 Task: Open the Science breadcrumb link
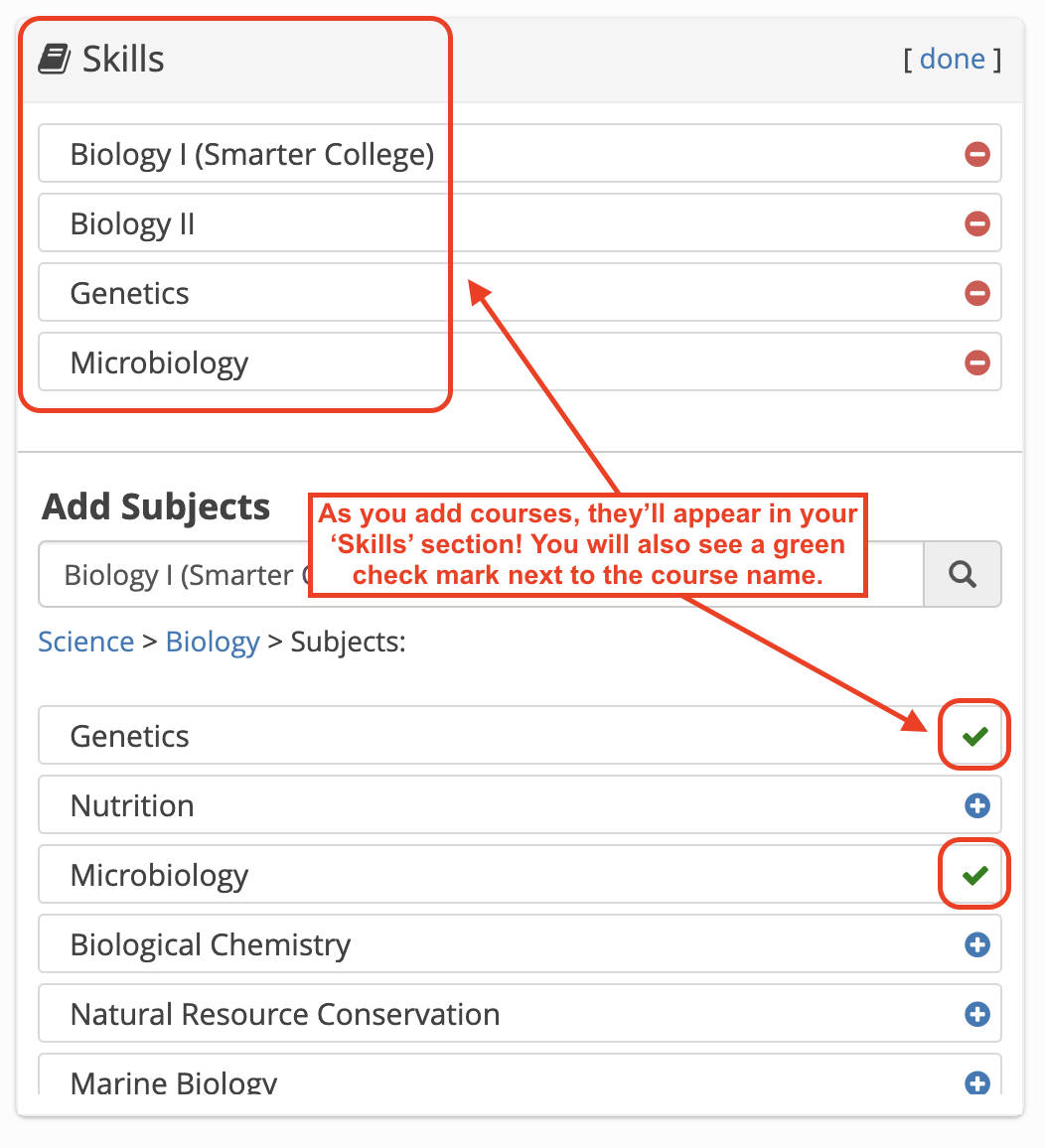(x=85, y=642)
